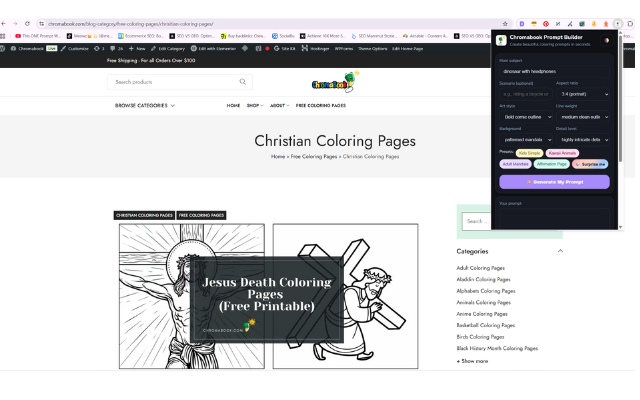The width and height of the screenshot is (640, 400).
Task: Open the YouTube 'This ONE Prompt' bookmark
Action: [38, 36]
